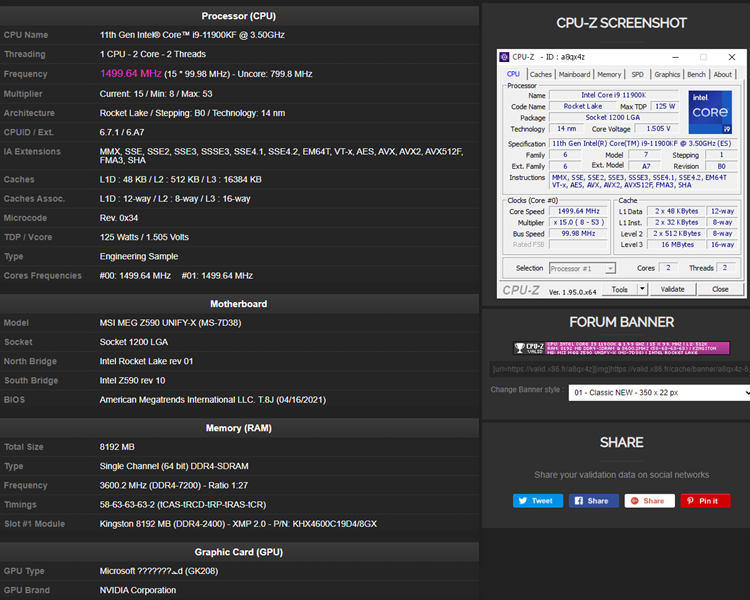The height and width of the screenshot is (600, 750).
Task: Minimize the CPU-Z window
Action: [675, 57]
